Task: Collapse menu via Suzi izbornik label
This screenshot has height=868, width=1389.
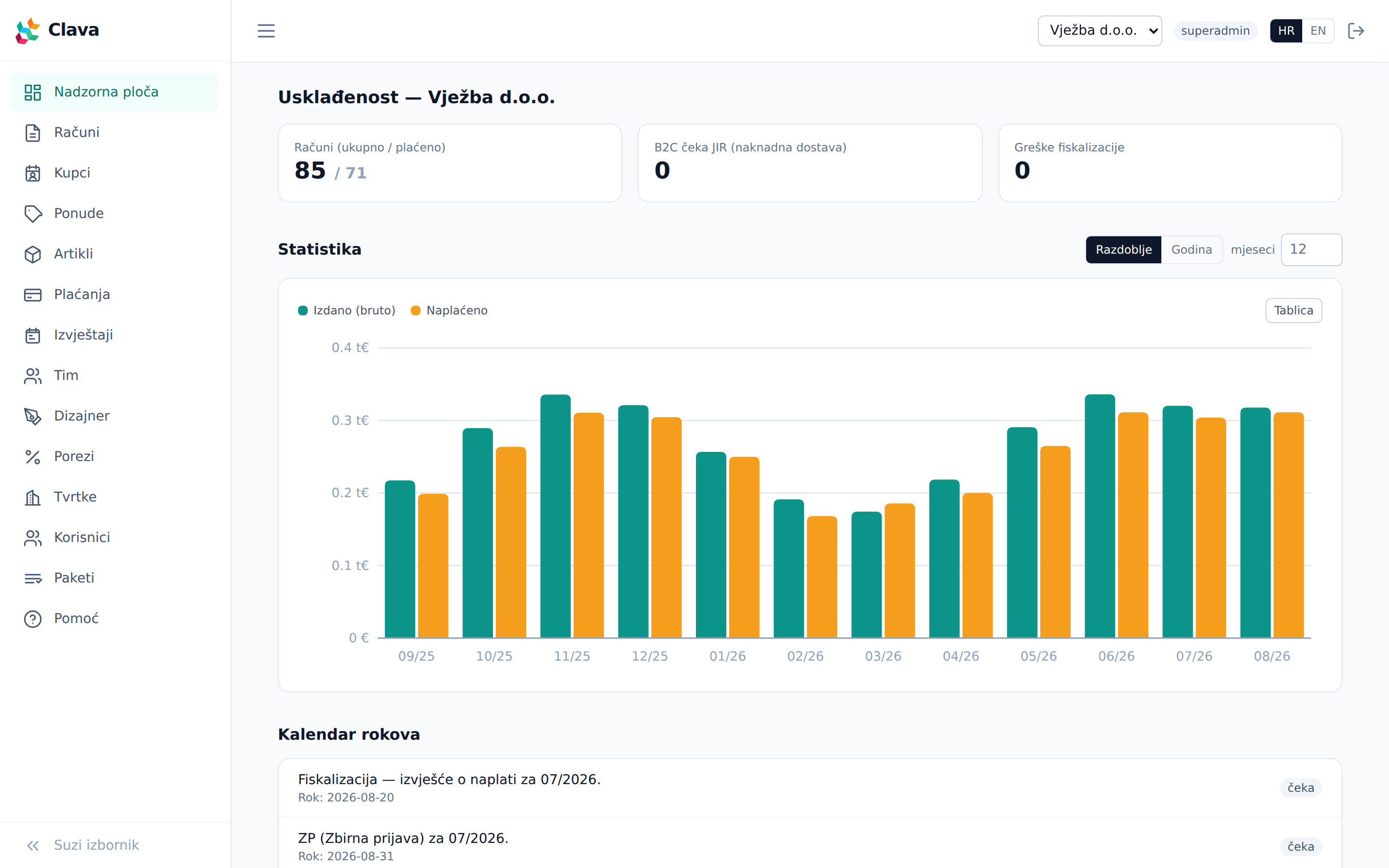Action: point(96,845)
